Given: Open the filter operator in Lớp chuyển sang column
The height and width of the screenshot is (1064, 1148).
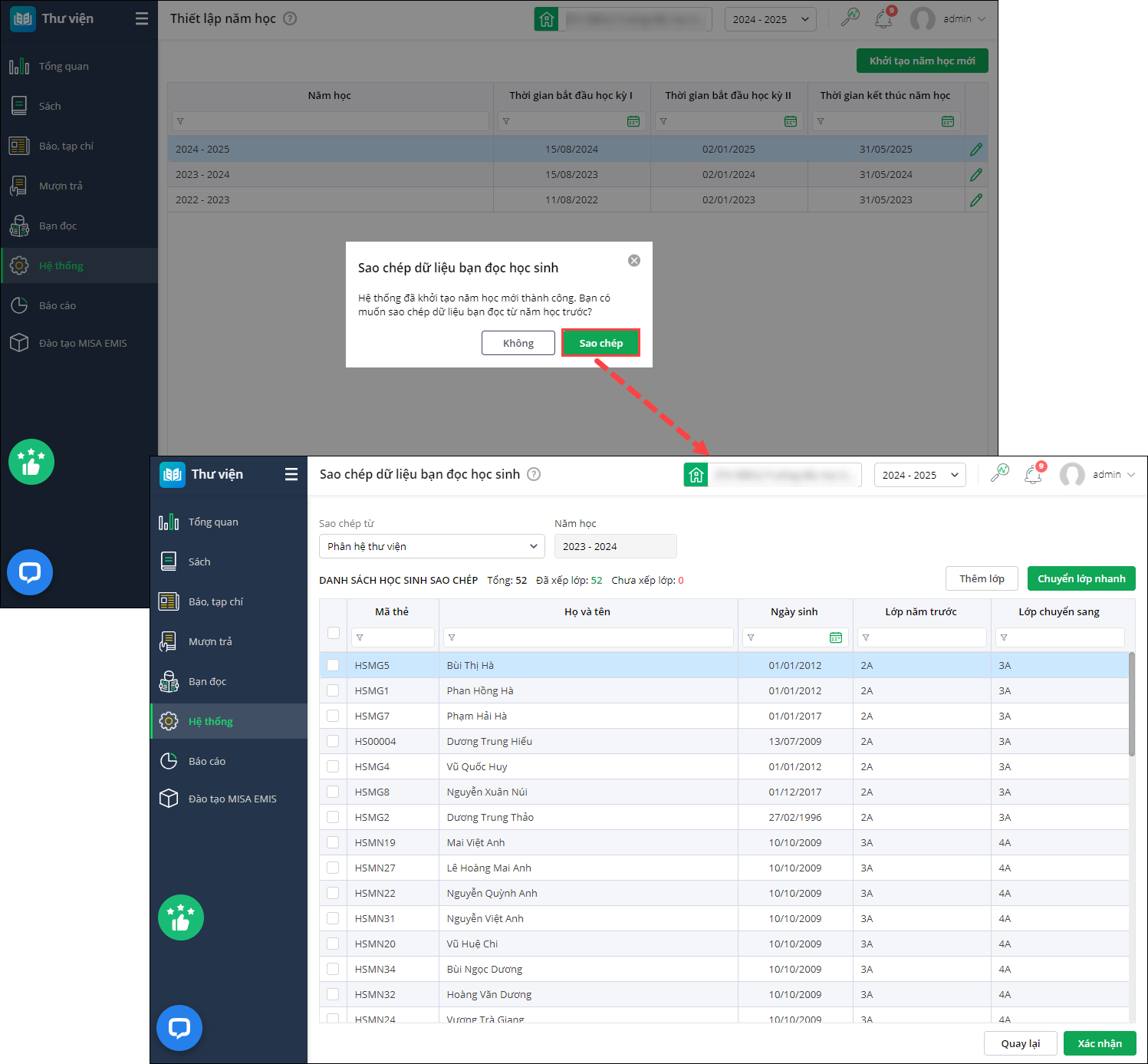Looking at the screenshot, I should coord(1004,637).
